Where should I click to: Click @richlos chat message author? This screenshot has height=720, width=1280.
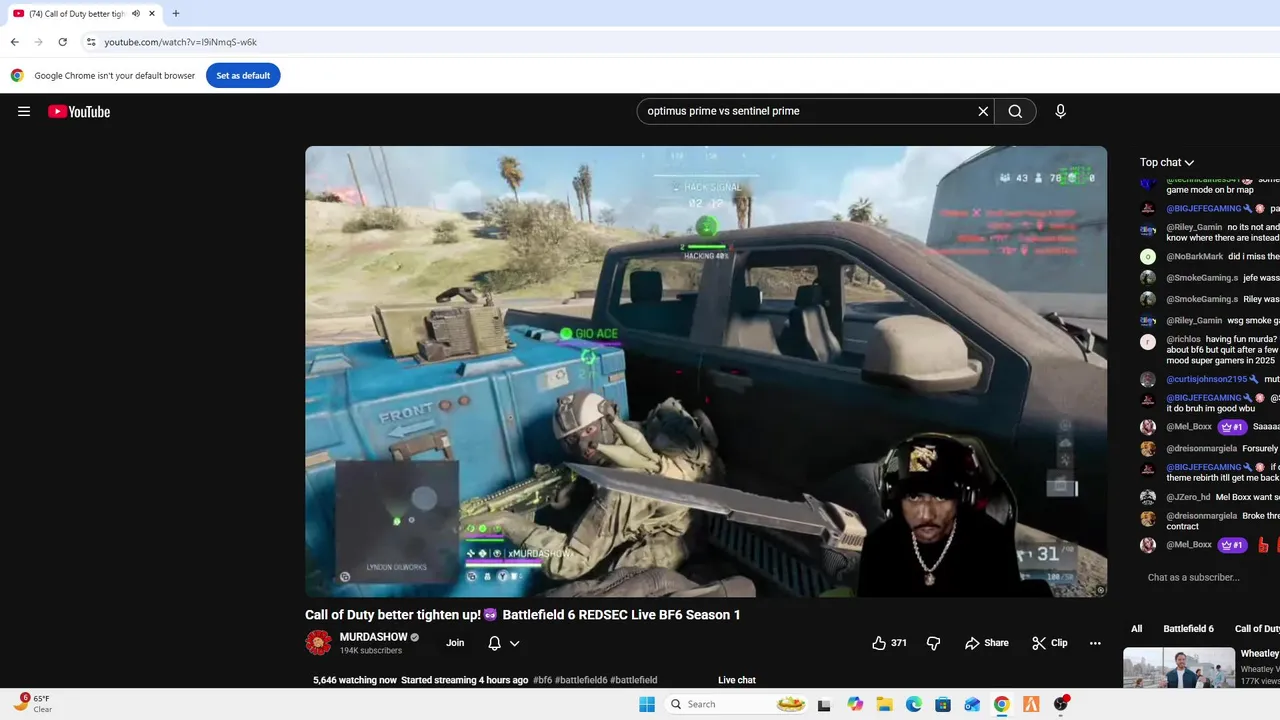point(1183,340)
